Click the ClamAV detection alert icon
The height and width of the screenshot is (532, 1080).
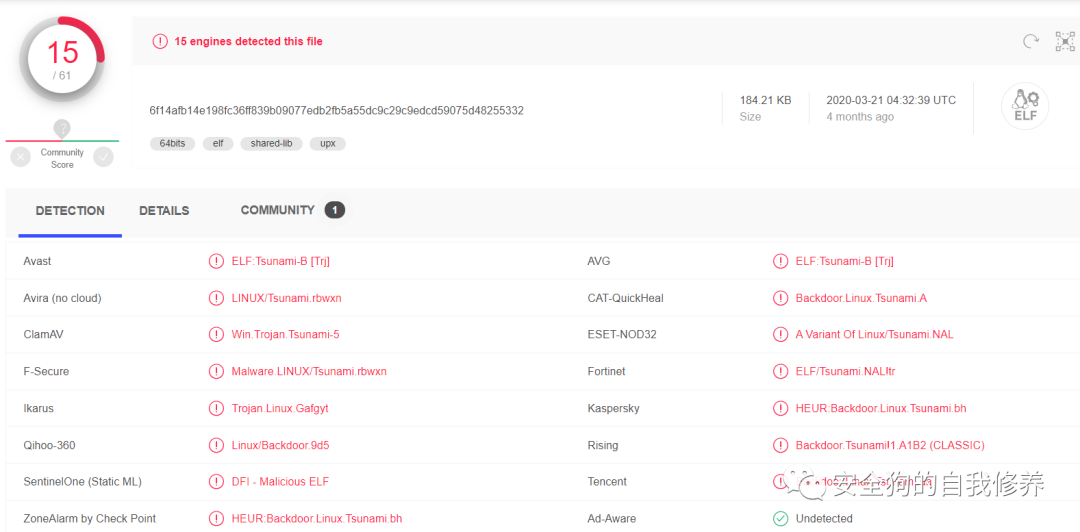(216, 335)
